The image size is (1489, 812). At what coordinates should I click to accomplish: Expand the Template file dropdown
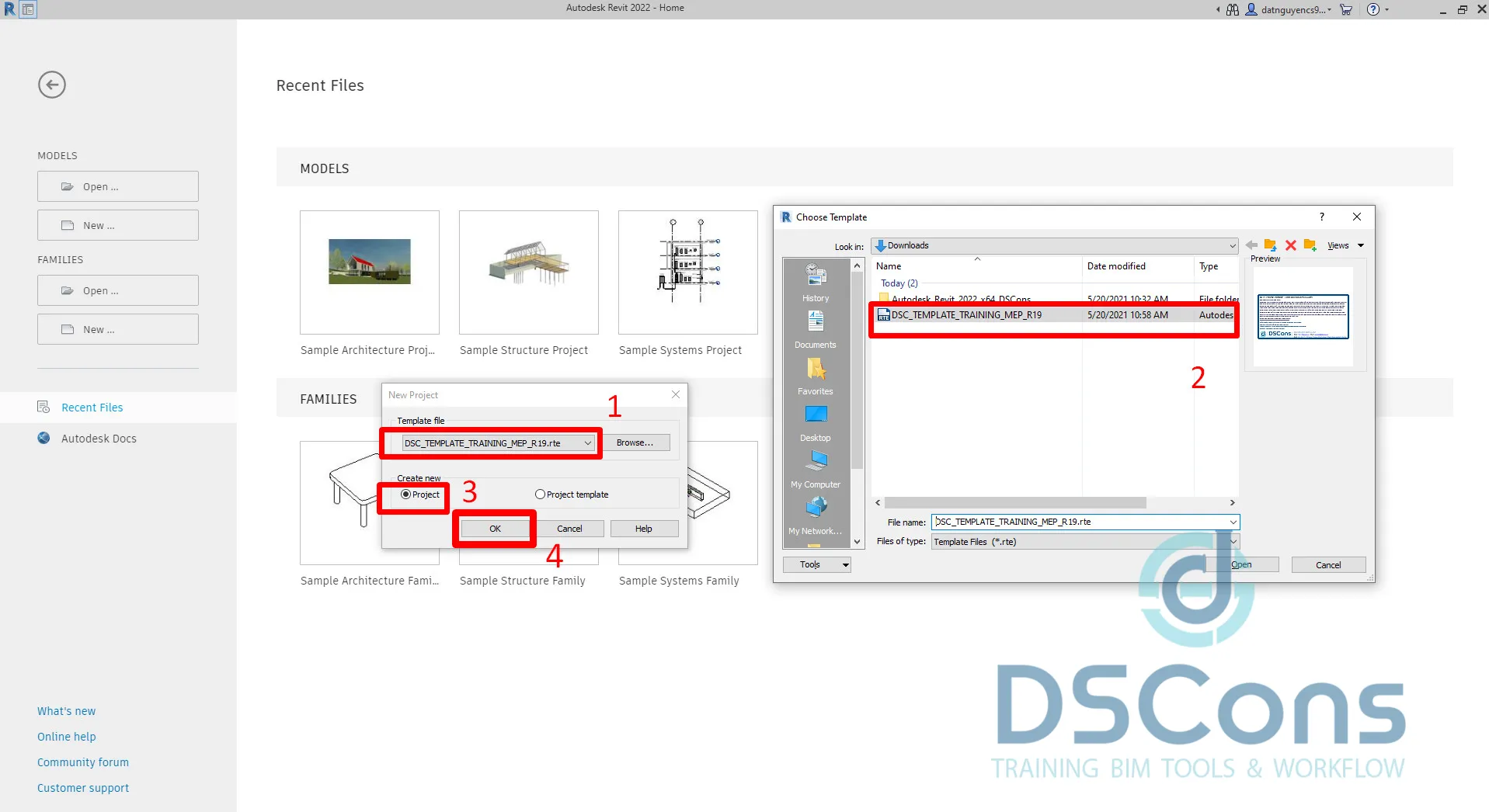pyautogui.click(x=588, y=443)
